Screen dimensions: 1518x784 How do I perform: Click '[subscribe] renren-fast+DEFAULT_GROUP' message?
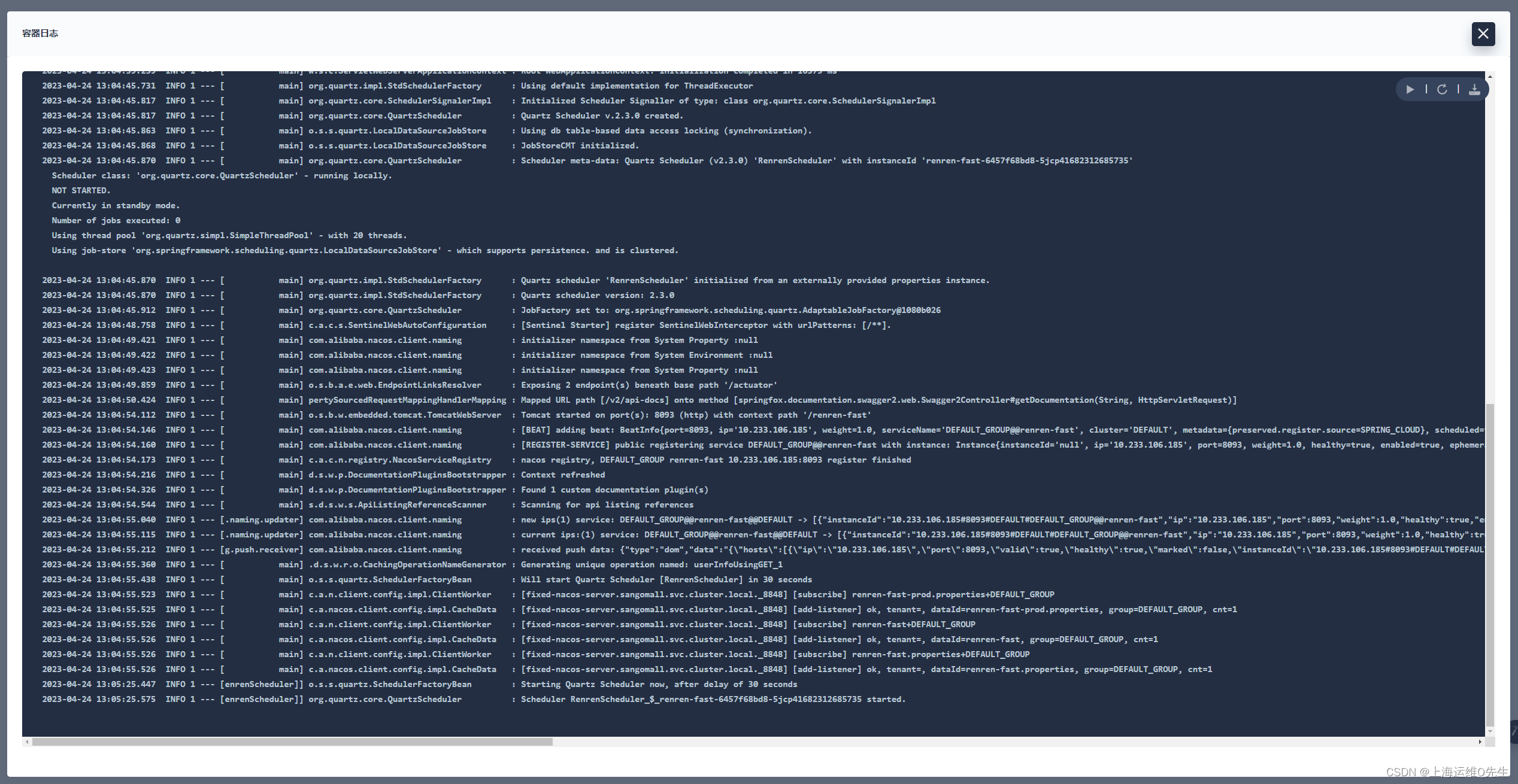point(748,624)
